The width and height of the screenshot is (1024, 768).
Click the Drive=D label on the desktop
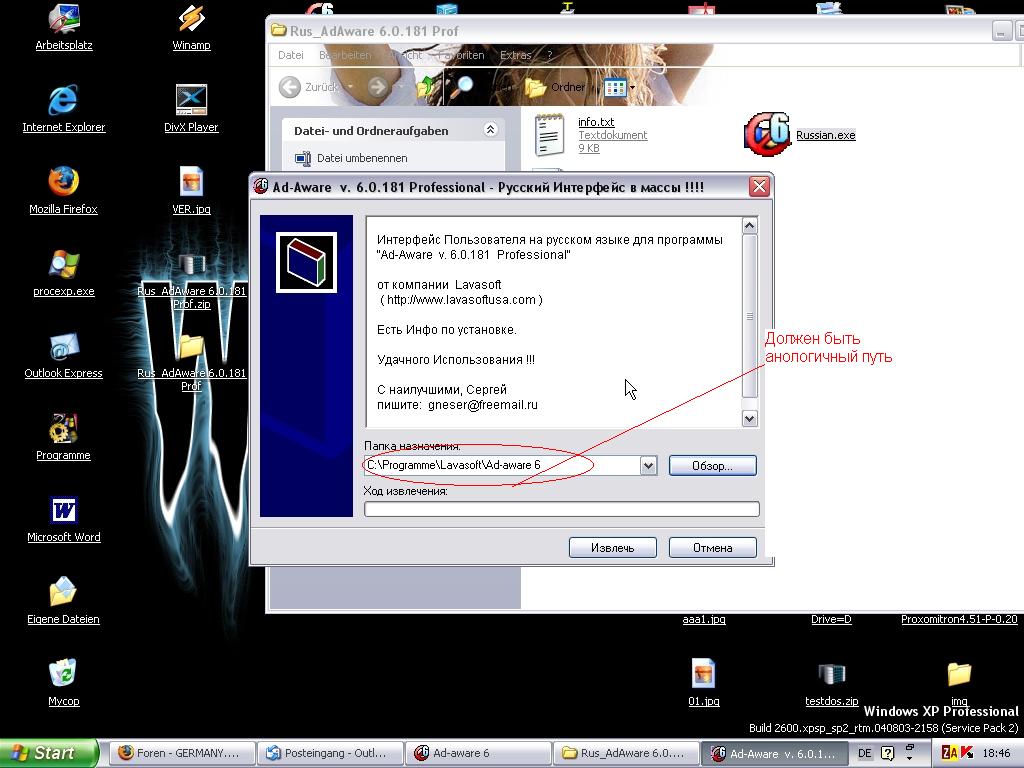click(x=831, y=619)
